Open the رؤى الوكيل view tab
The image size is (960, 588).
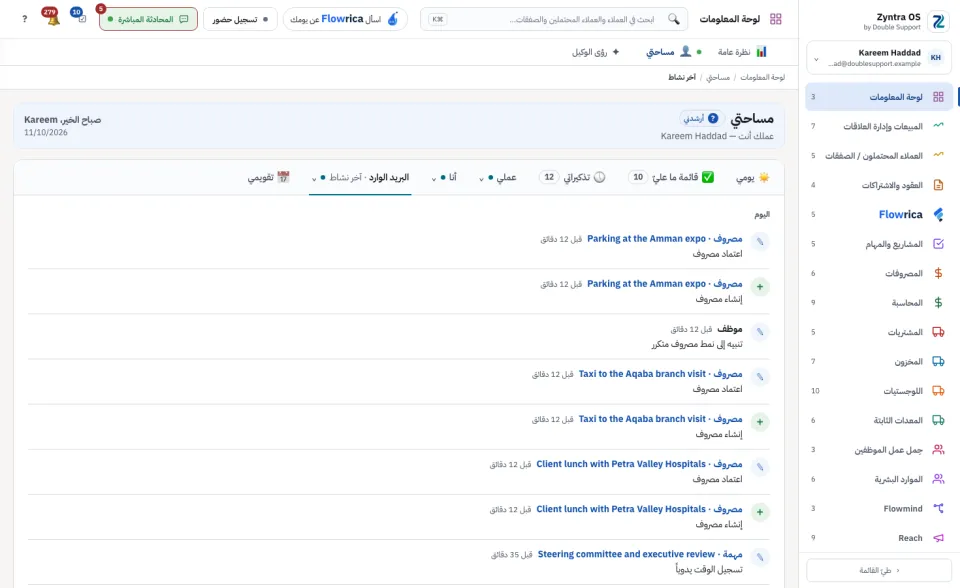(x=596, y=51)
